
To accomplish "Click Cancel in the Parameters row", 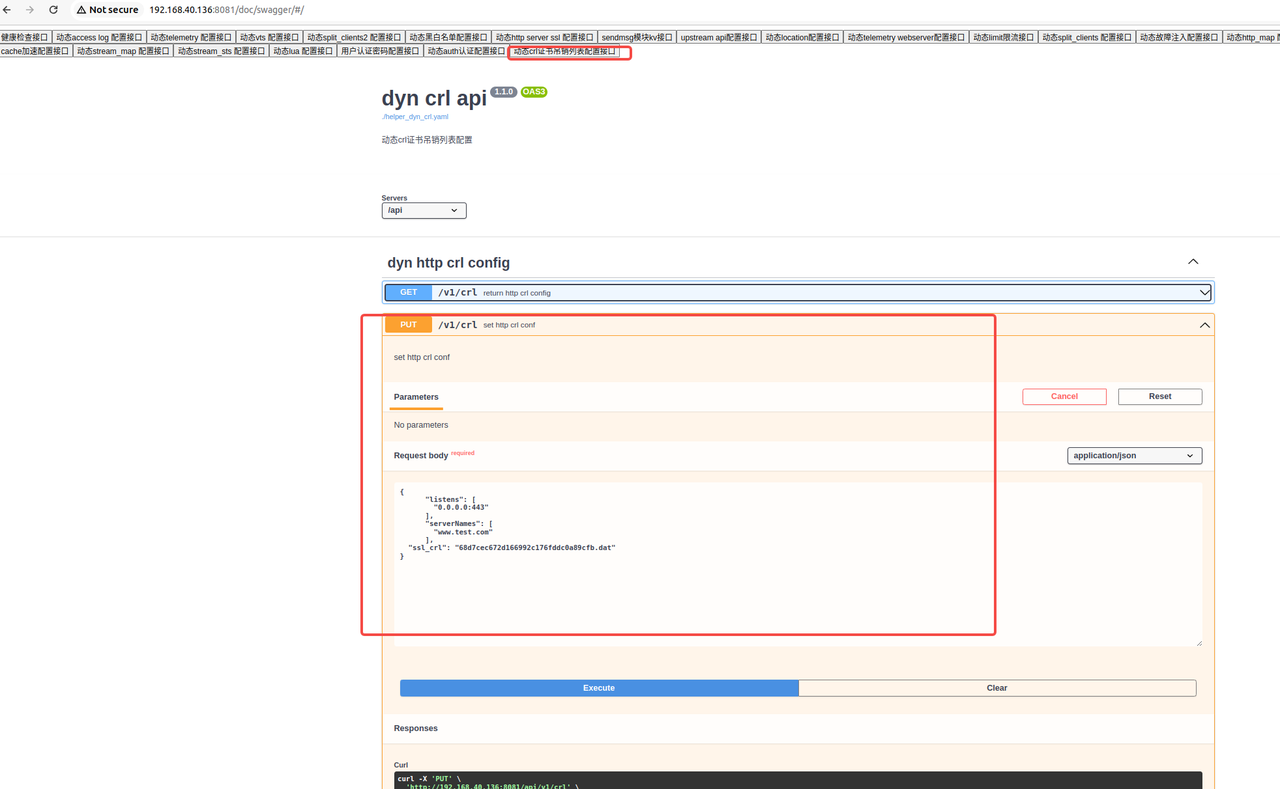I will click(1064, 397).
